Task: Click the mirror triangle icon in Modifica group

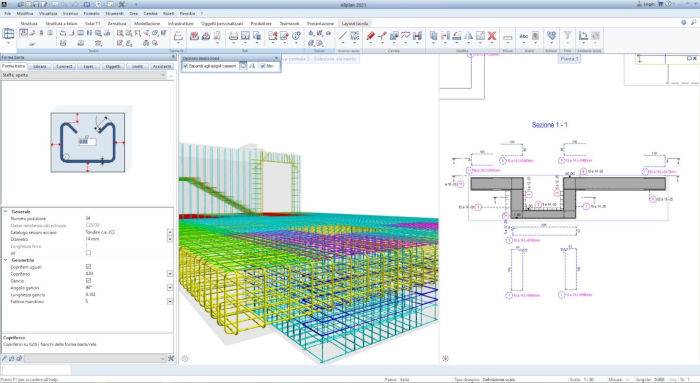Action: [x=468, y=36]
